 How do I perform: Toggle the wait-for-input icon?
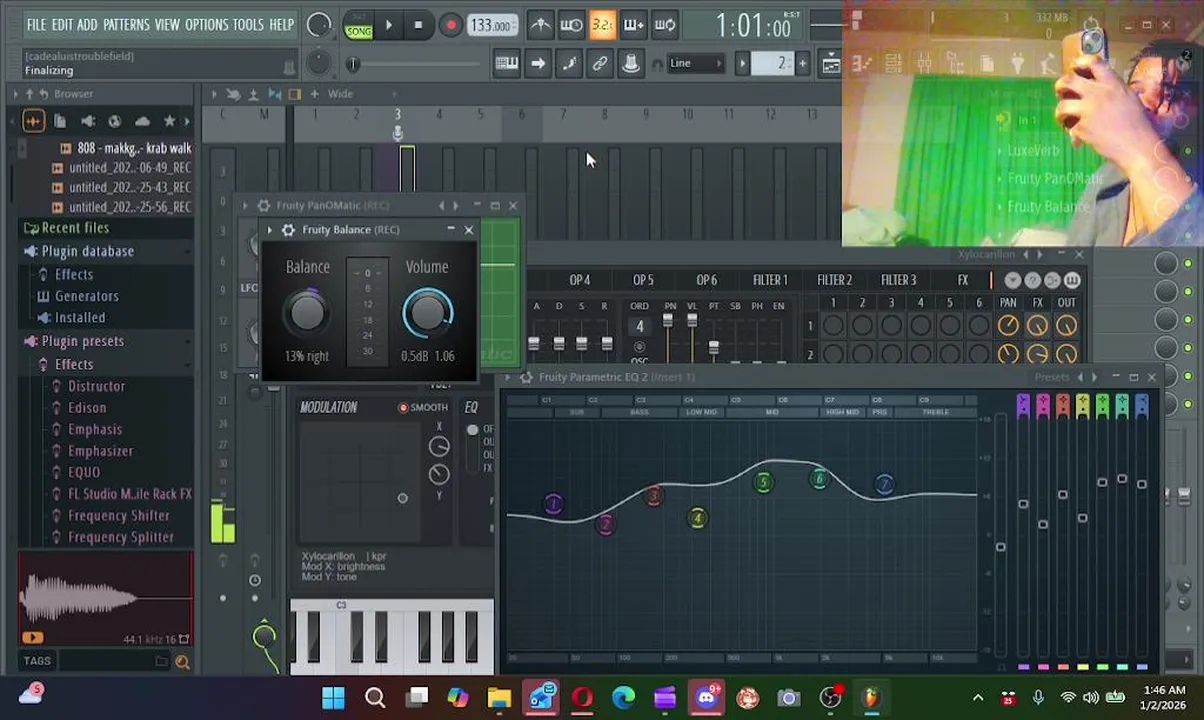(571, 25)
